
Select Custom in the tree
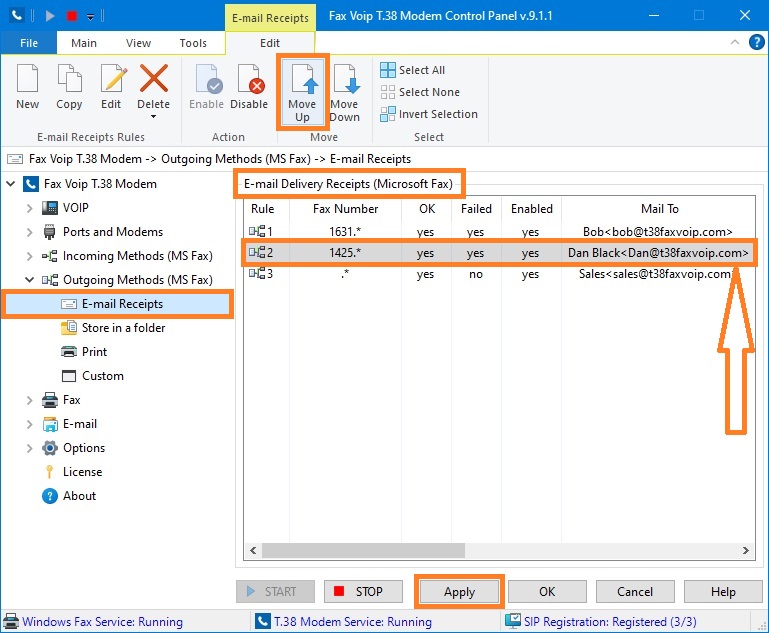[103, 376]
